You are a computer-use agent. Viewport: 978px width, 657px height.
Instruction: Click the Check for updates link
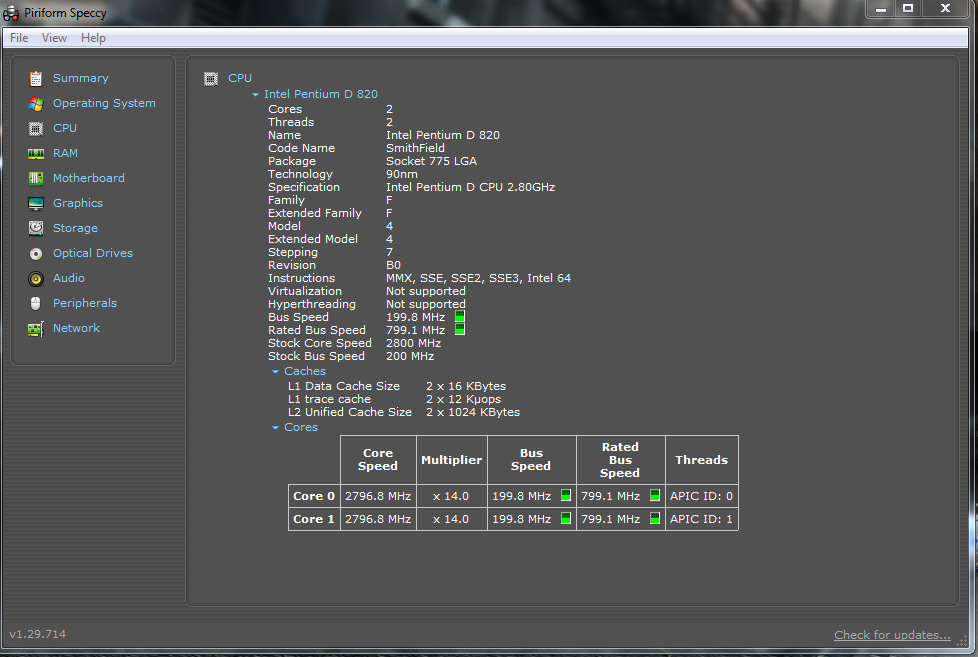pyautogui.click(x=892, y=635)
